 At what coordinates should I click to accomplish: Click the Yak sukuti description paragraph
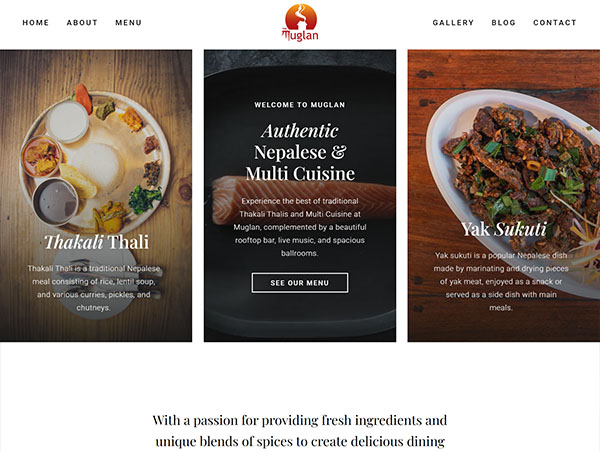(501, 282)
